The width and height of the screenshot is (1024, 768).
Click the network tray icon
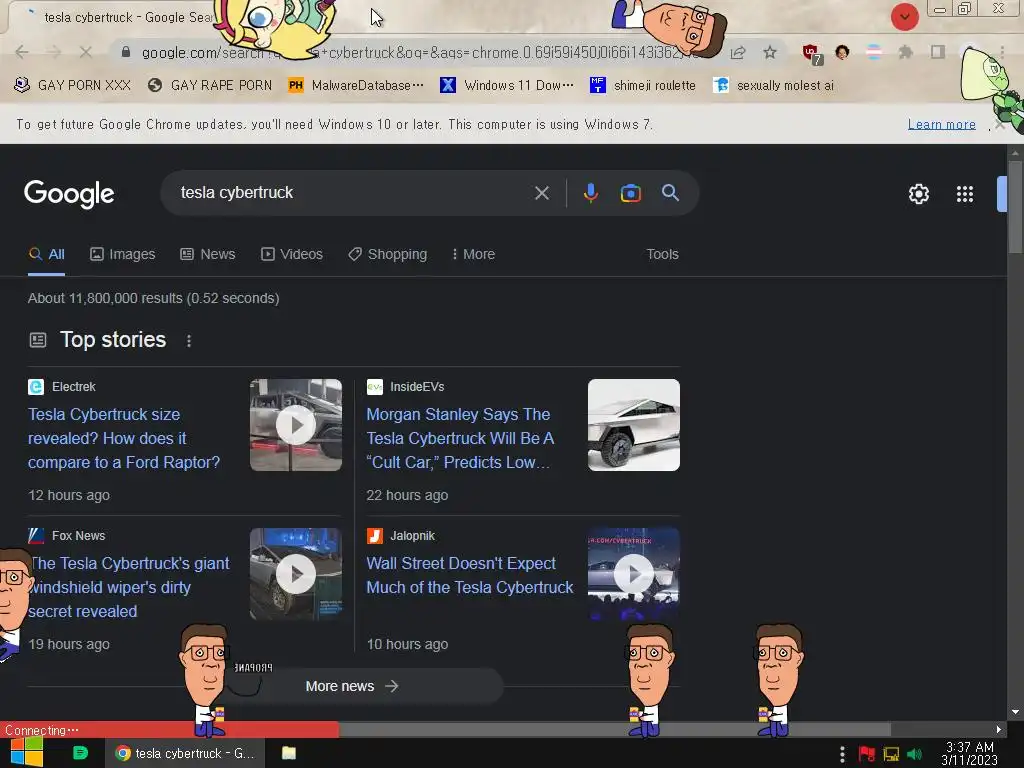coord(891,754)
